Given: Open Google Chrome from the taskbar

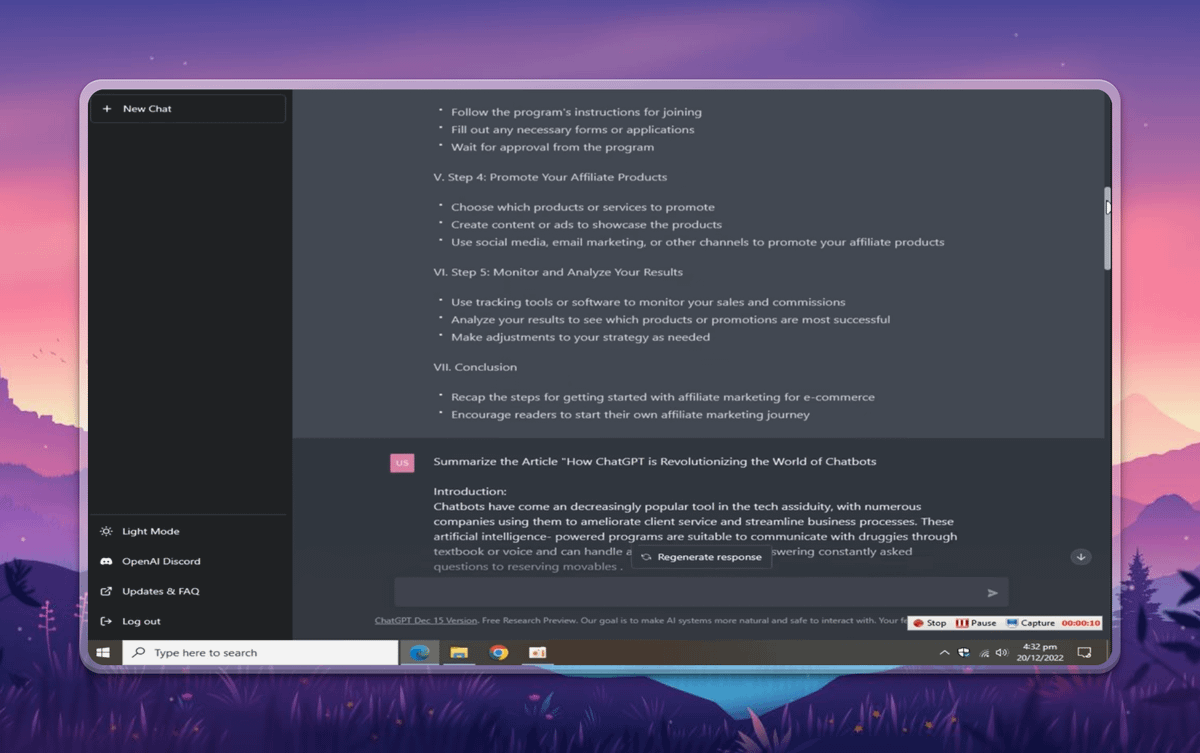Looking at the screenshot, I should (x=498, y=653).
